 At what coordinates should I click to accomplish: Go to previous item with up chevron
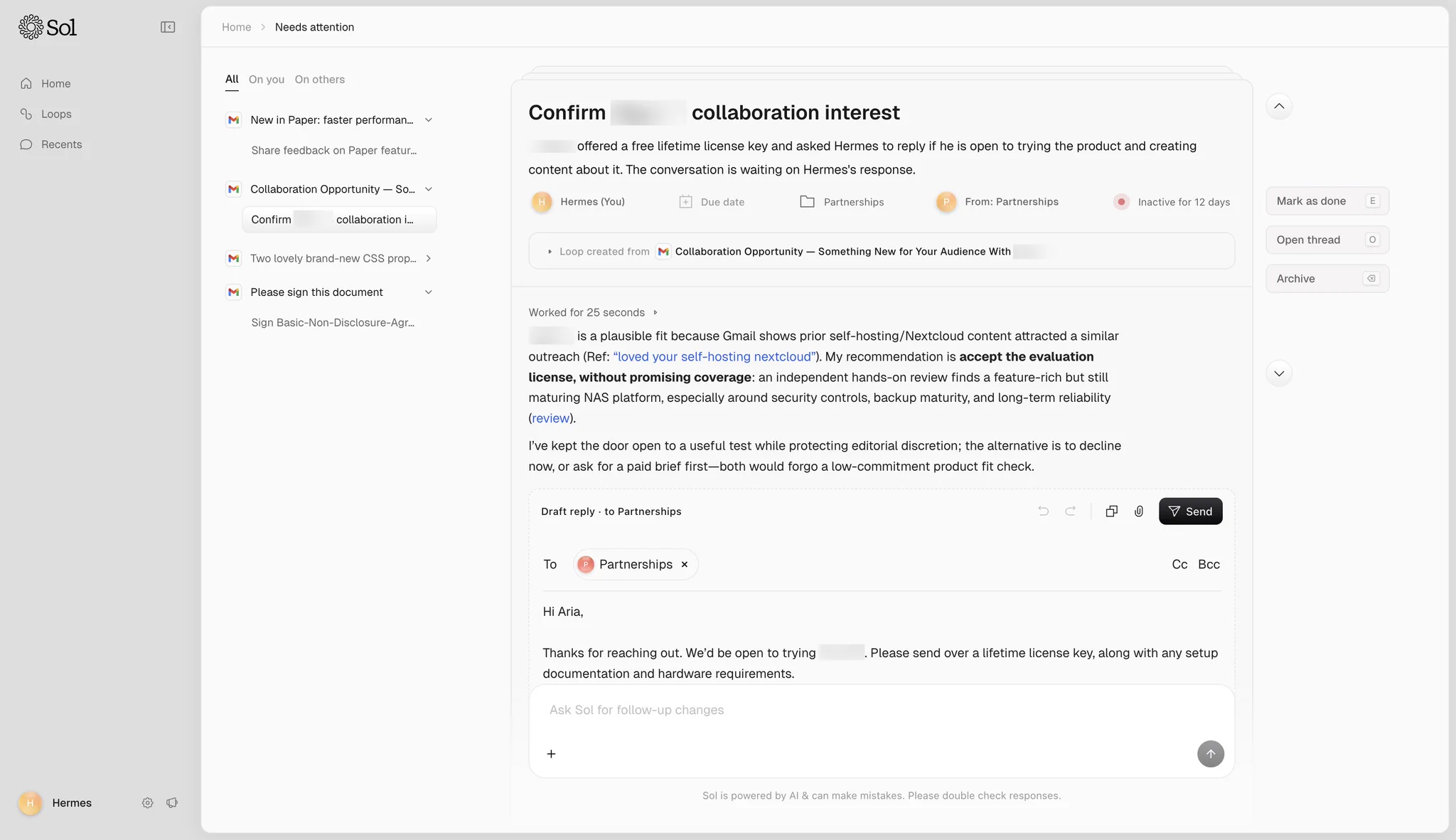(1279, 106)
